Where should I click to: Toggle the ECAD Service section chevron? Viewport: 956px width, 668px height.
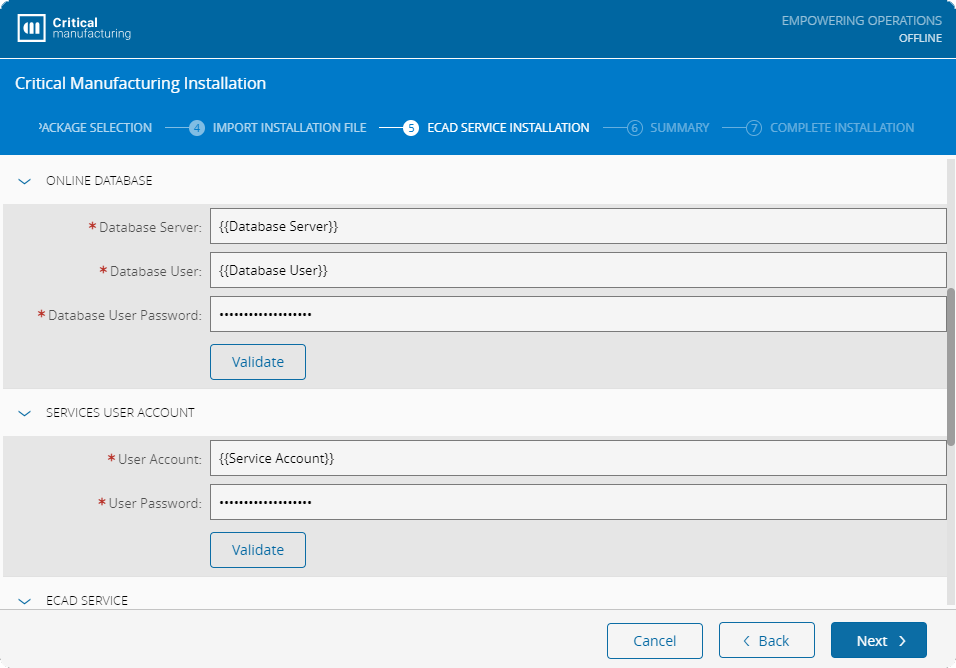pyautogui.click(x=26, y=601)
